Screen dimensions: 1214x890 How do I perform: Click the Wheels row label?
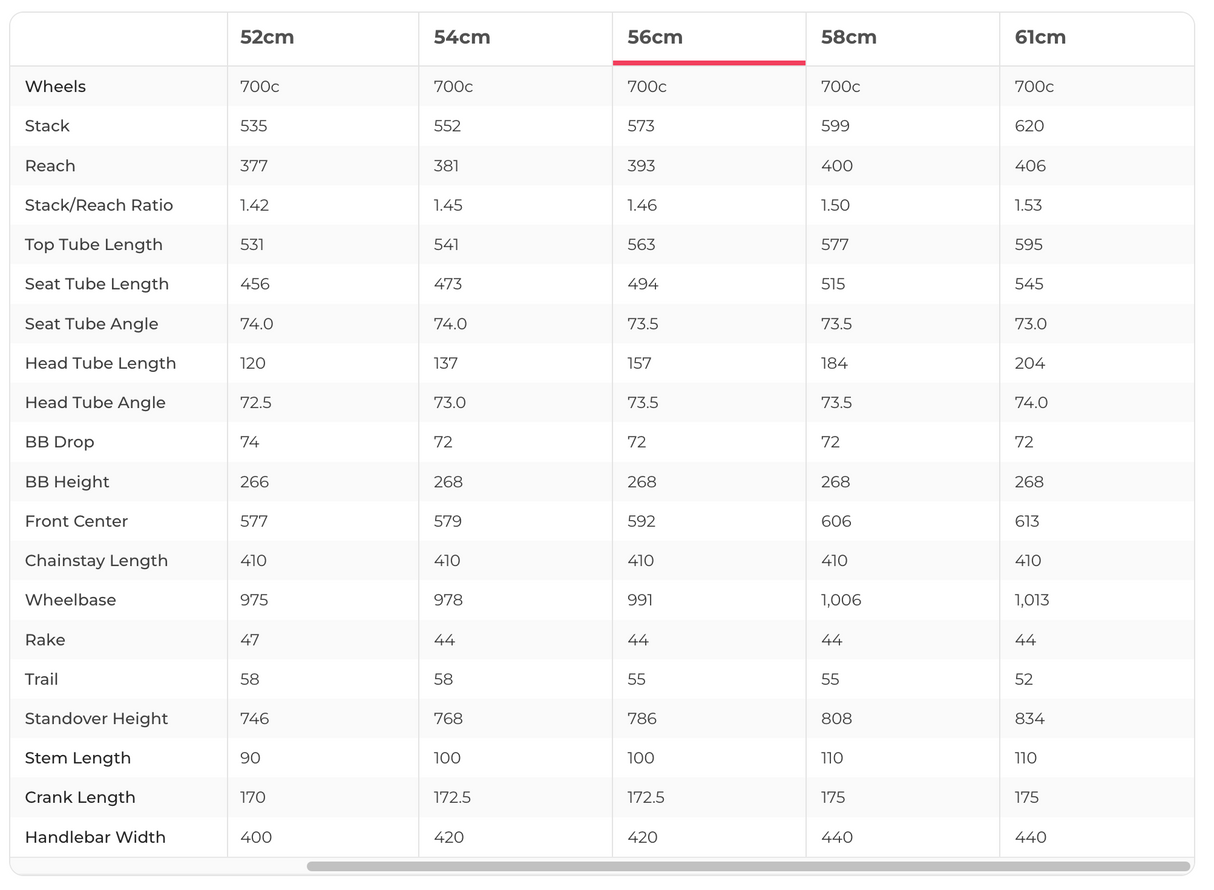55,87
